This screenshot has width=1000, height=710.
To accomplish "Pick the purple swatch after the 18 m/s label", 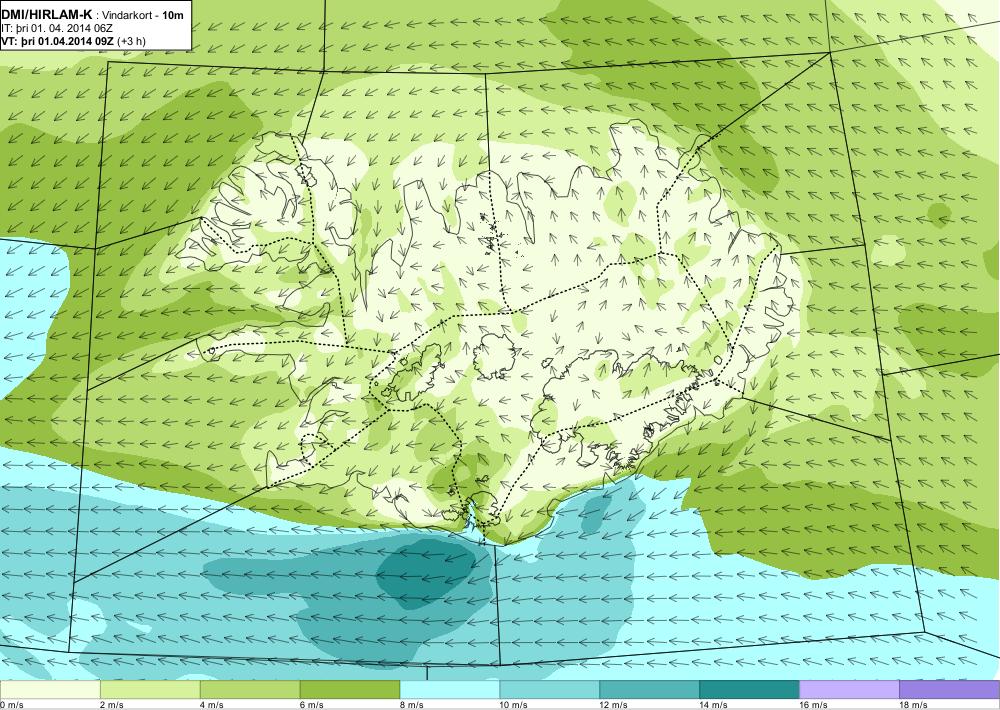I will click(x=950, y=690).
